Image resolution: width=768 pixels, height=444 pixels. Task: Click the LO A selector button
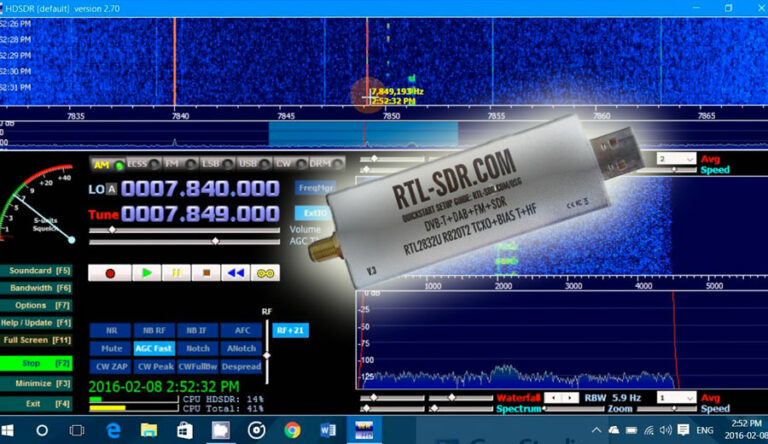click(x=112, y=189)
